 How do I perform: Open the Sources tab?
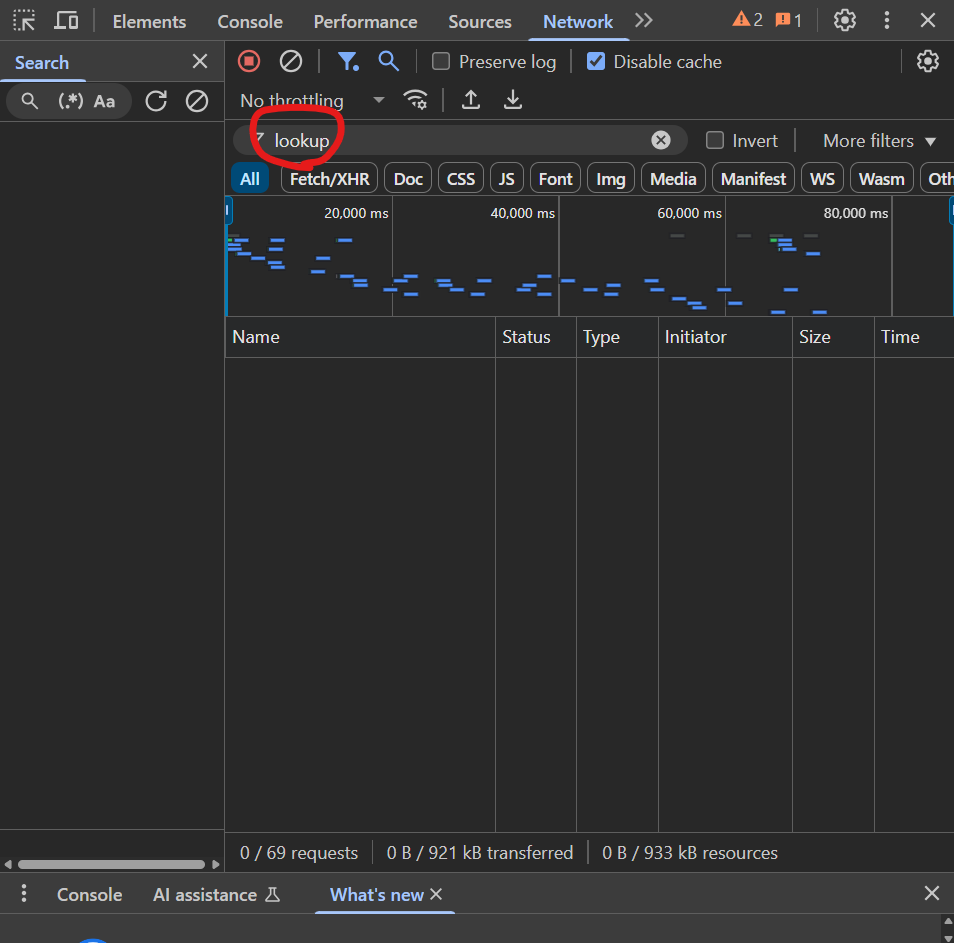[480, 21]
